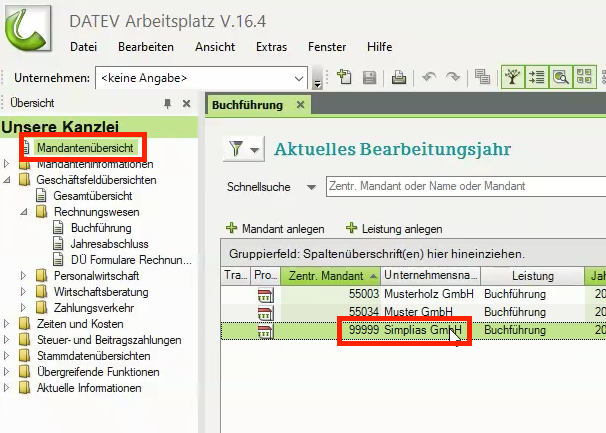Click the new document toolbar icon
This screenshot has height=433, width=606.
coord(345,77)
